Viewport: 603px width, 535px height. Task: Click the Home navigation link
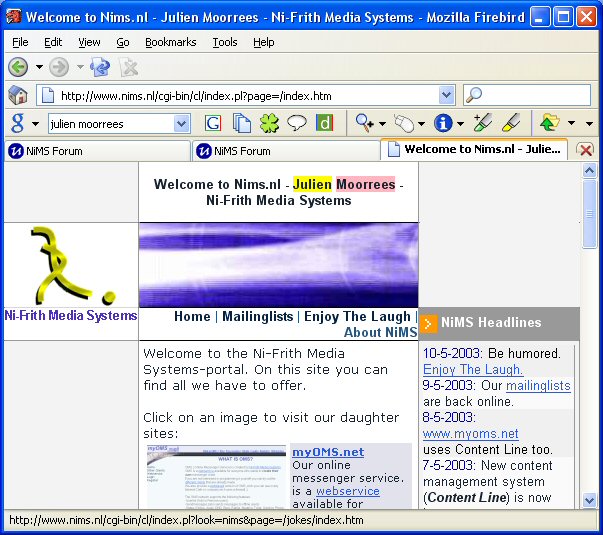192,316
